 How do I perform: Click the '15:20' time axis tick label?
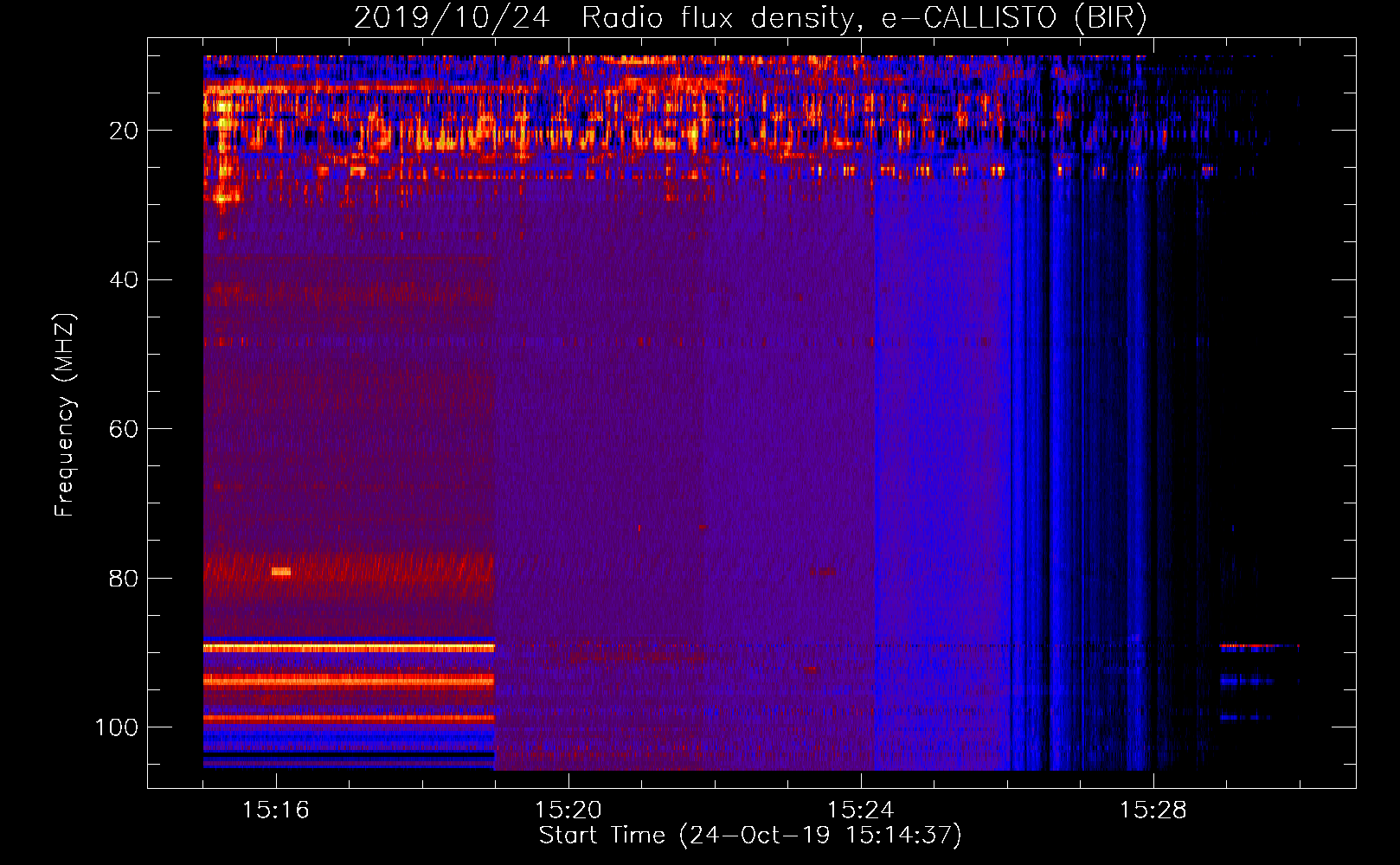tap(568, 811)
